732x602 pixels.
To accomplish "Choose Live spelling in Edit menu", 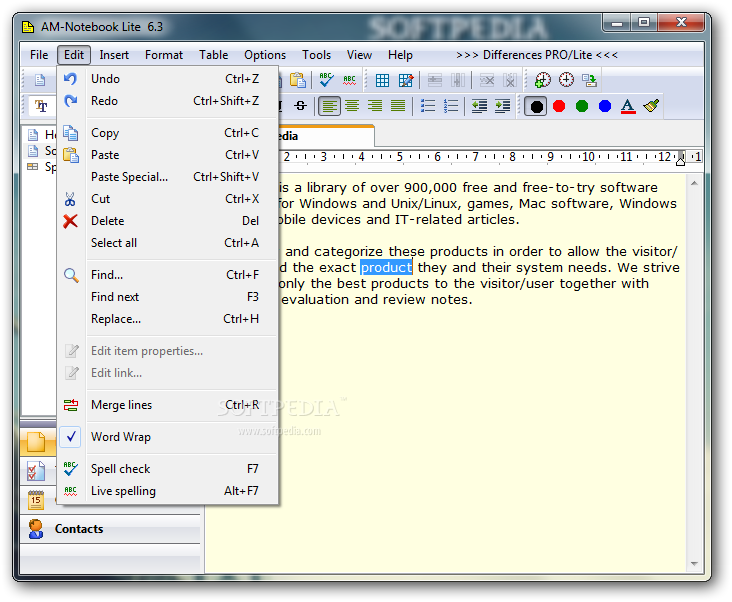I will click(x=168, y=491).
